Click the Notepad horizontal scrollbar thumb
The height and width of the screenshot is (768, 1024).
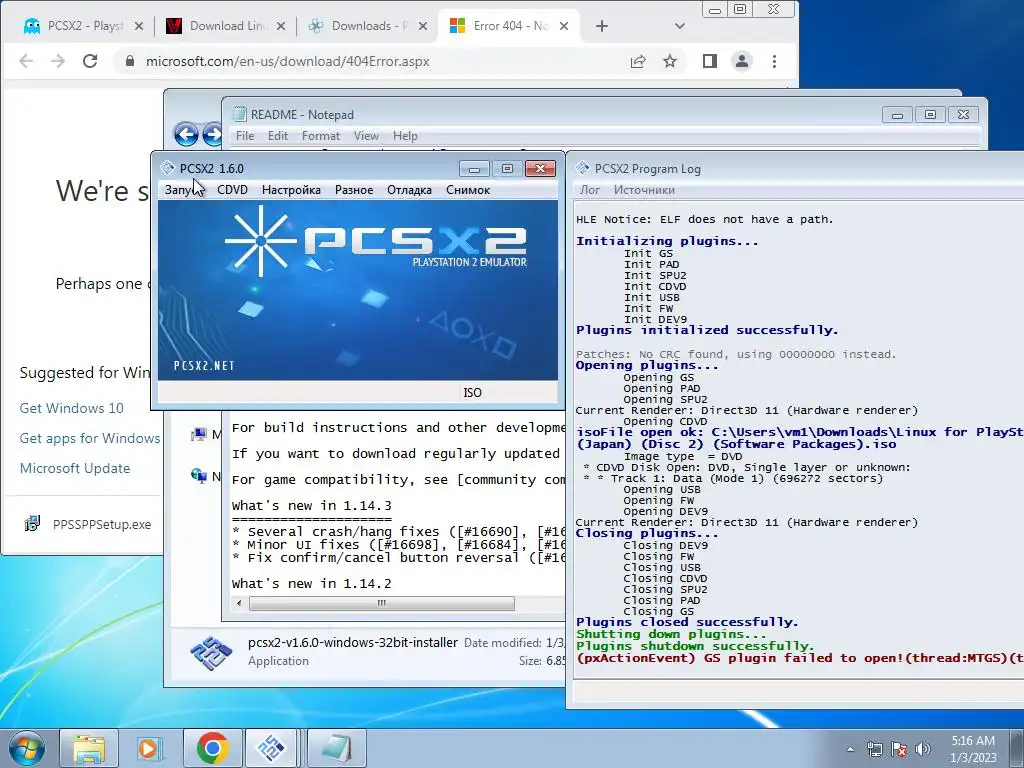(381, 603)
